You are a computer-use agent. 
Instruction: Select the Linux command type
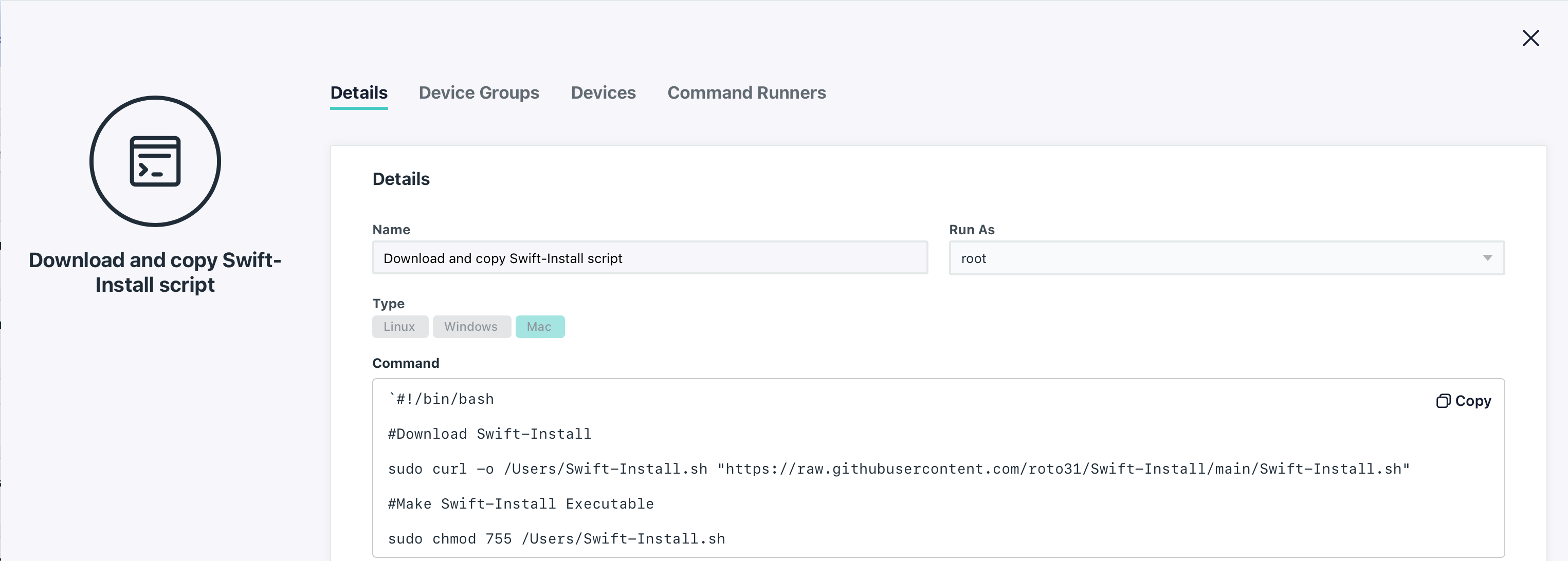point(399,327)
